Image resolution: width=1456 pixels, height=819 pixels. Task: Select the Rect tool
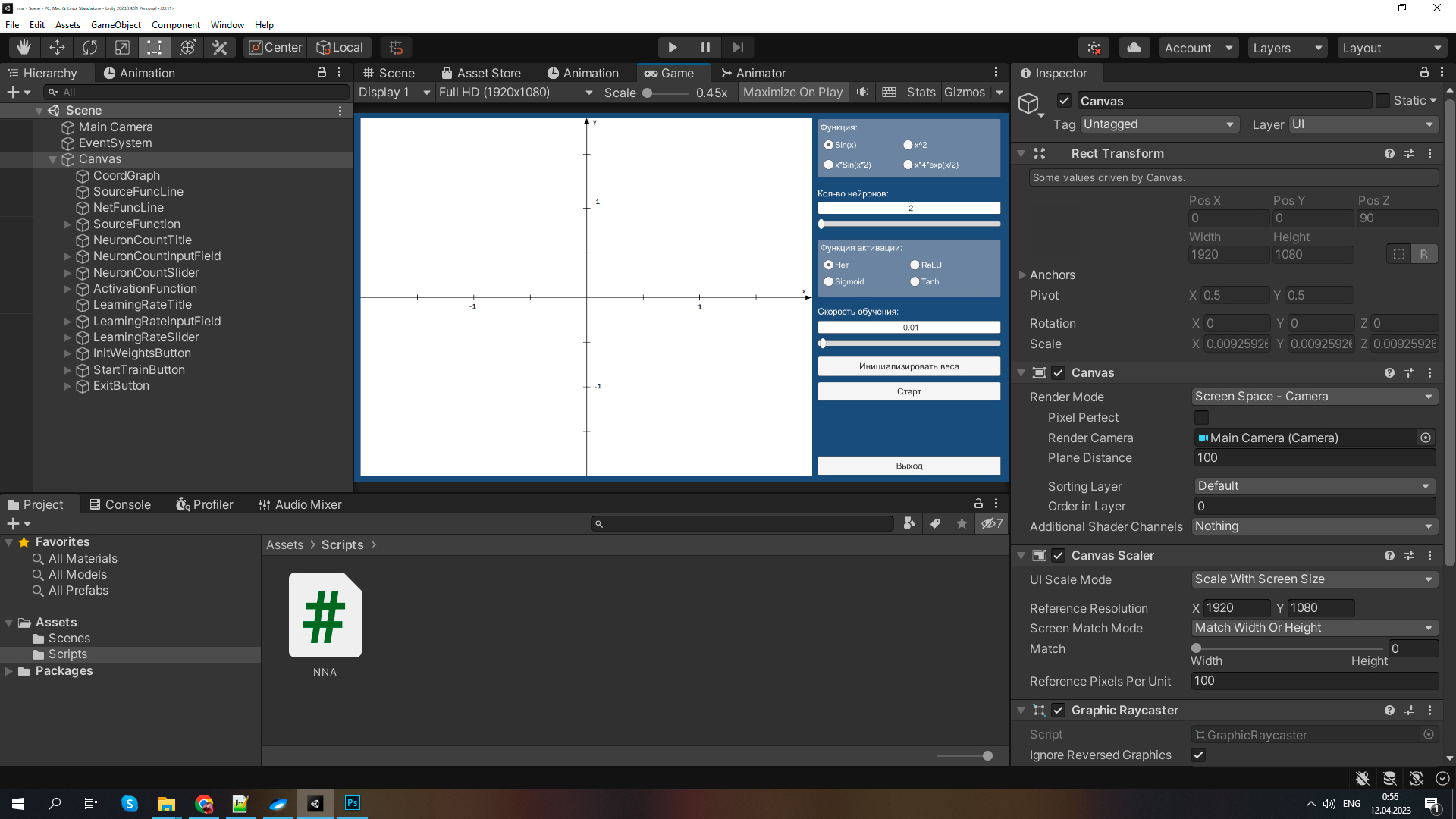(155, 47)
